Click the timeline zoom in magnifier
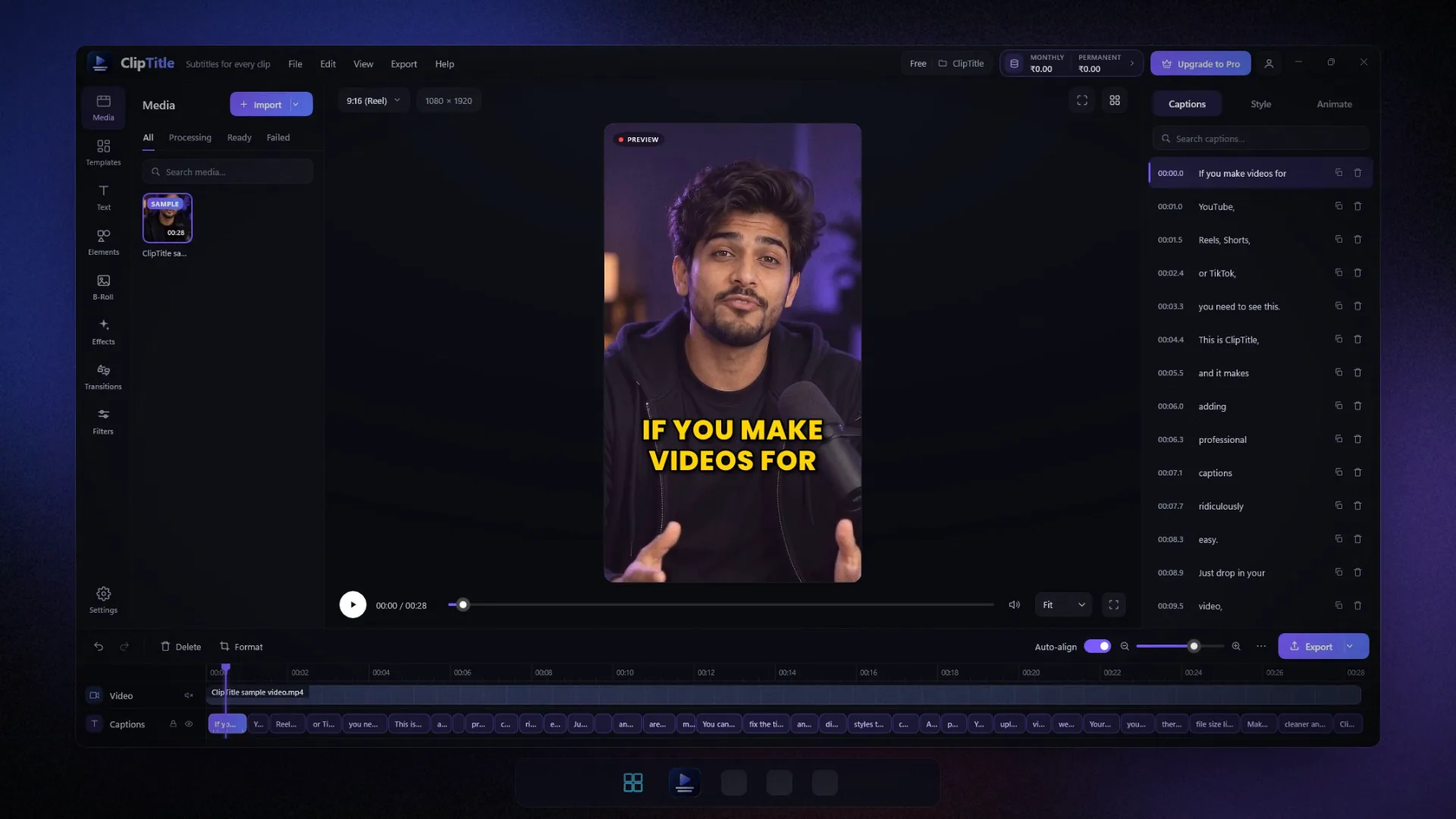Viewport: 1456px width, 819px height. click(1236, 646)
